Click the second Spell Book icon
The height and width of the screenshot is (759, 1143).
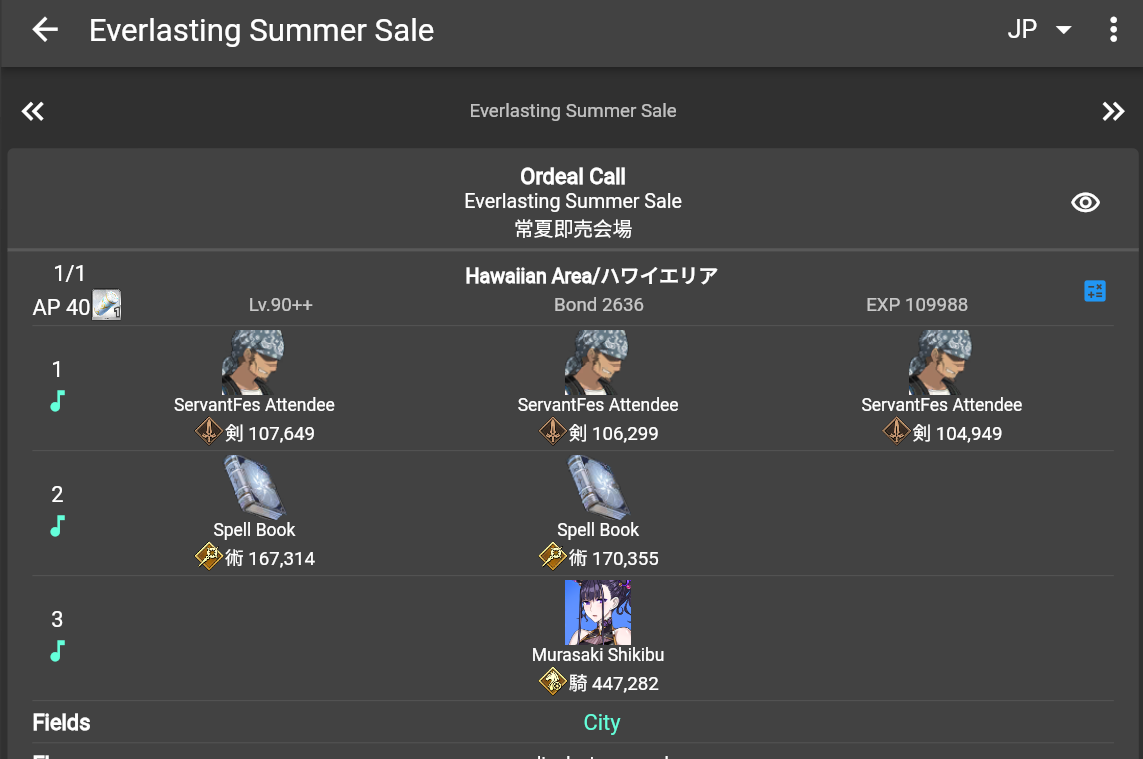(x=598, y=487)
